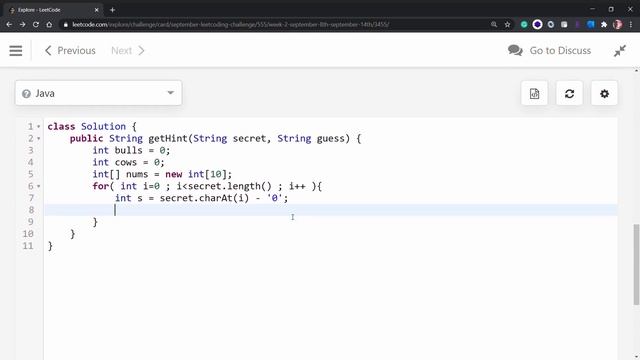The width and height of the screenshot is (640, 360).
Task: Place cursor in 'int s = secret.charAt(i)' line
Action: point(201,198)
